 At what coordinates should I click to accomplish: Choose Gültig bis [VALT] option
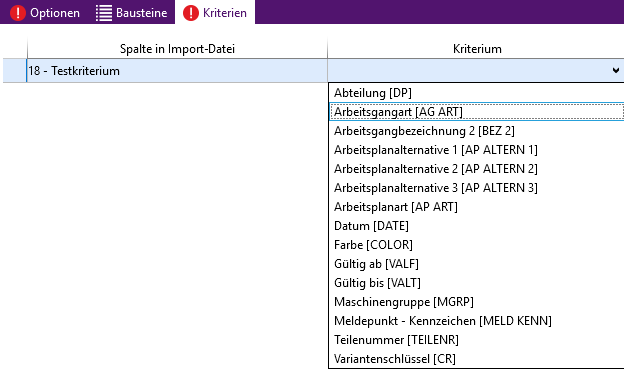pyautogui.click(x=476, y=283)
